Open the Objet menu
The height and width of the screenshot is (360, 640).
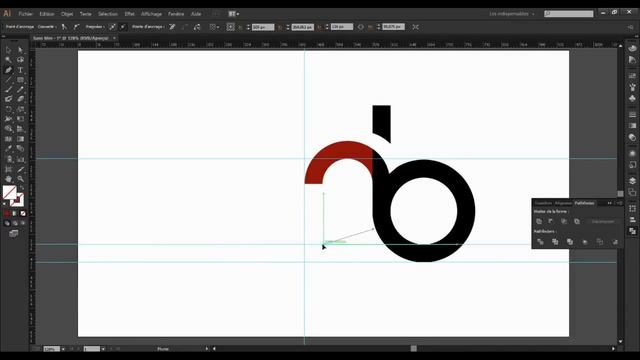point(67,14)
